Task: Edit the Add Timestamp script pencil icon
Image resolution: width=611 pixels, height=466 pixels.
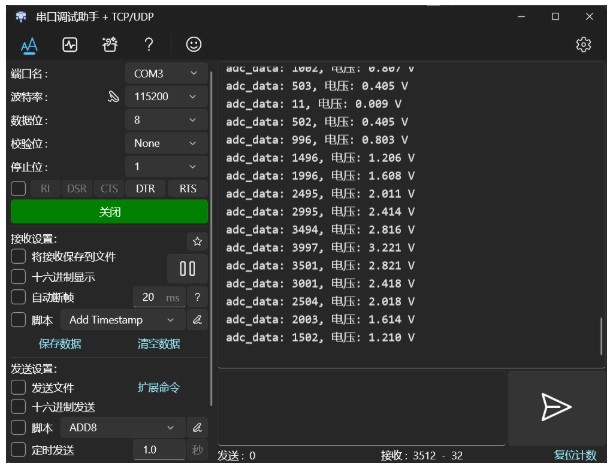Action: coord(197,320)
